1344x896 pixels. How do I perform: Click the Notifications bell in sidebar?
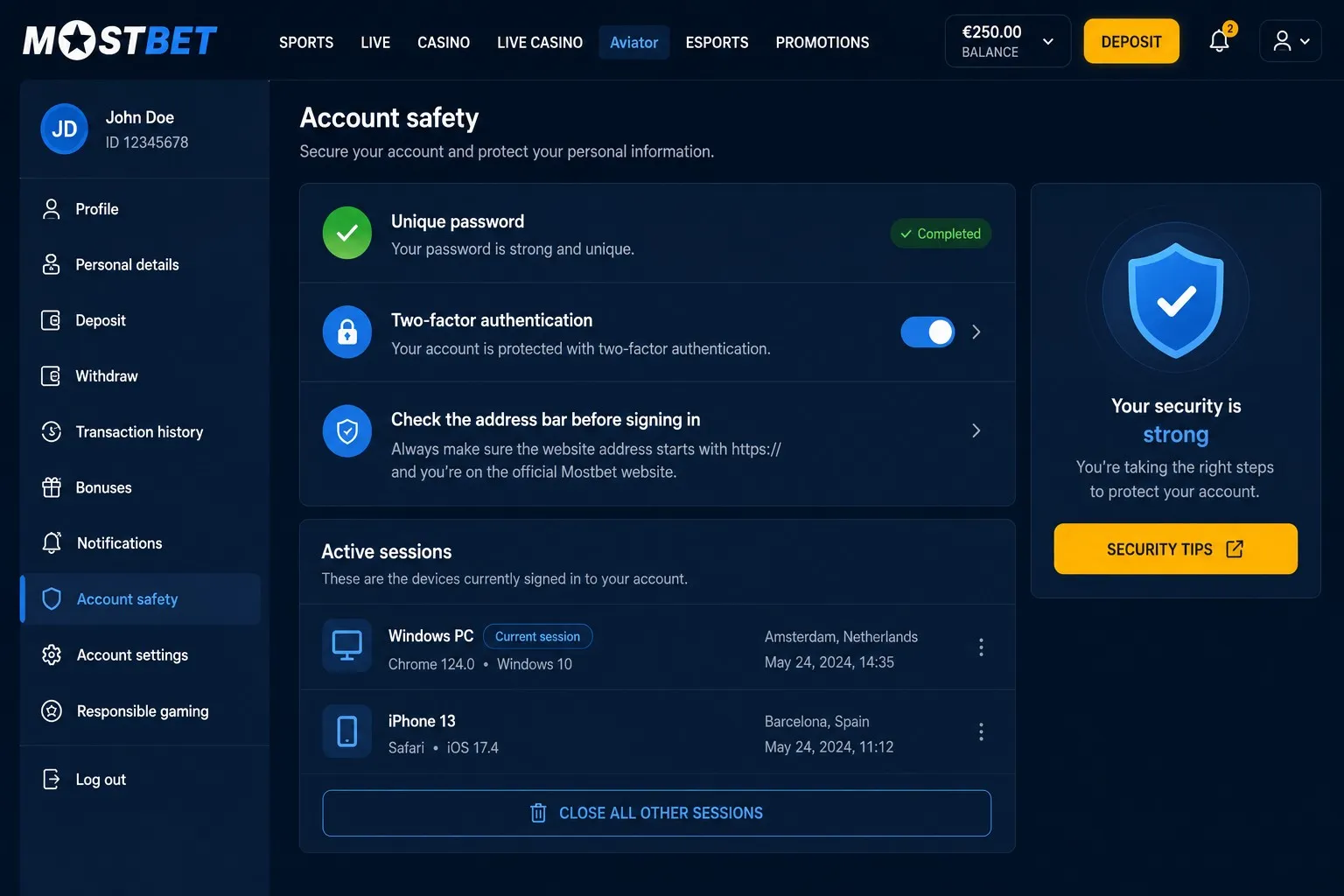click(52, 542)
